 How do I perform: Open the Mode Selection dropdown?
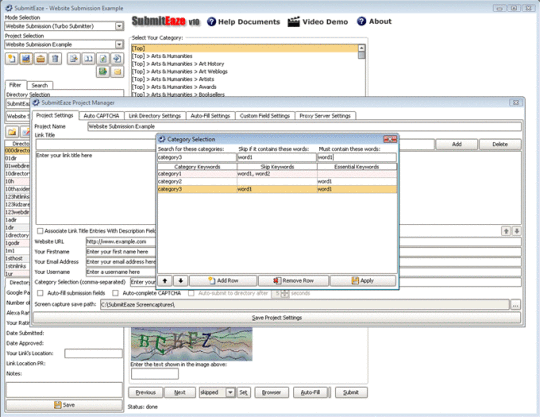coord(119,26)
